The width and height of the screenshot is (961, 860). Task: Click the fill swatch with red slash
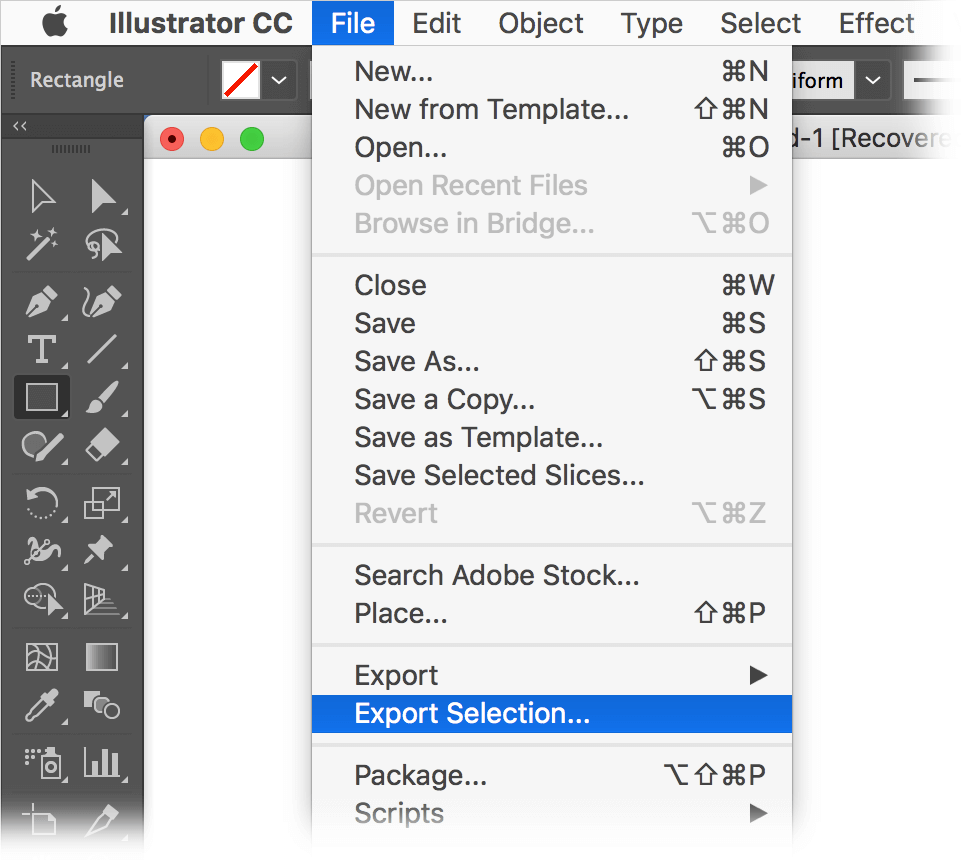[x=241, y=80]
